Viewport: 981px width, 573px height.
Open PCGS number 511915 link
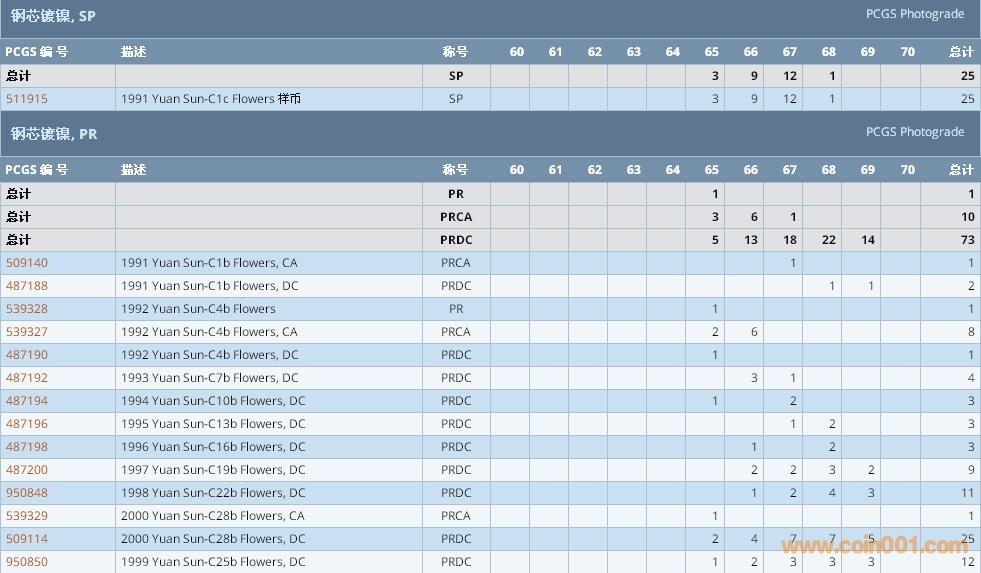[27, 99]
